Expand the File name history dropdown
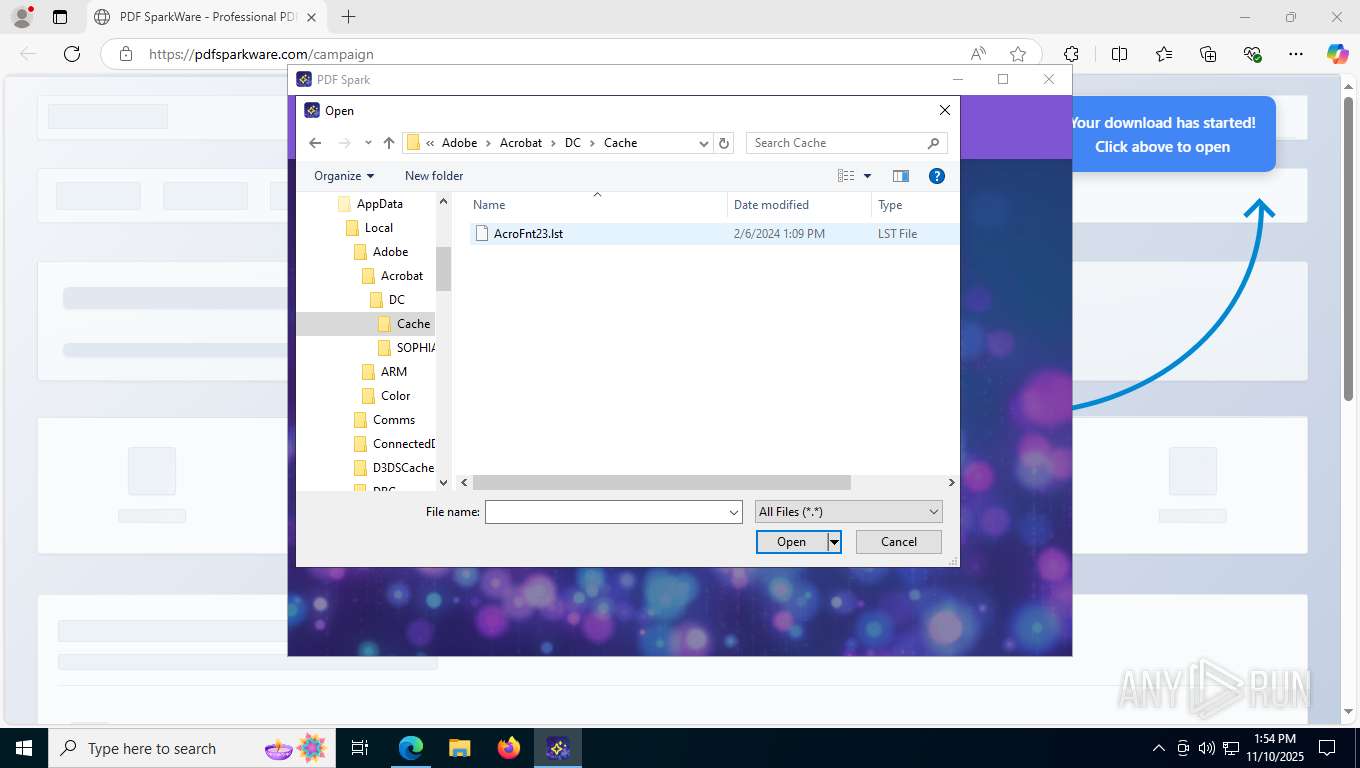Screen dimensions: 1360x768 click(734, 512)
